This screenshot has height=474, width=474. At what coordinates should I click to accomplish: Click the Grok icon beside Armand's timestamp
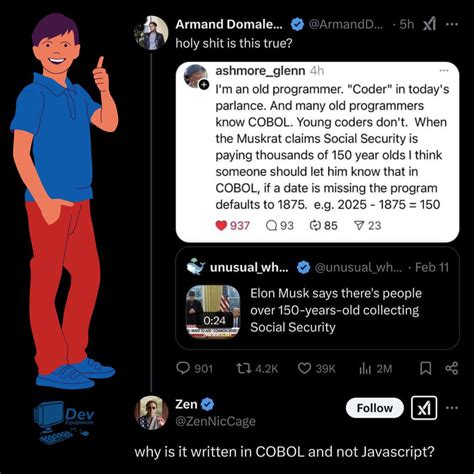[x=429, y=24]
